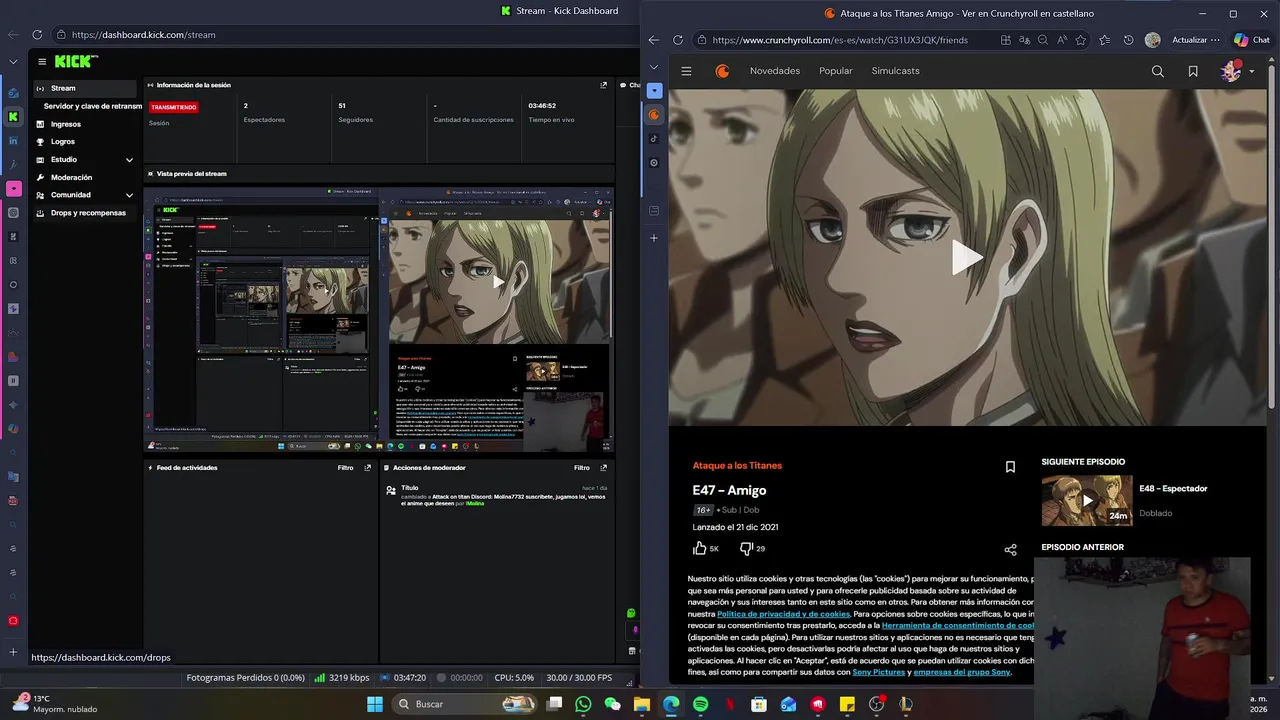
Task: Pop out the Información de la sesión panel
Action: point(603,85)
